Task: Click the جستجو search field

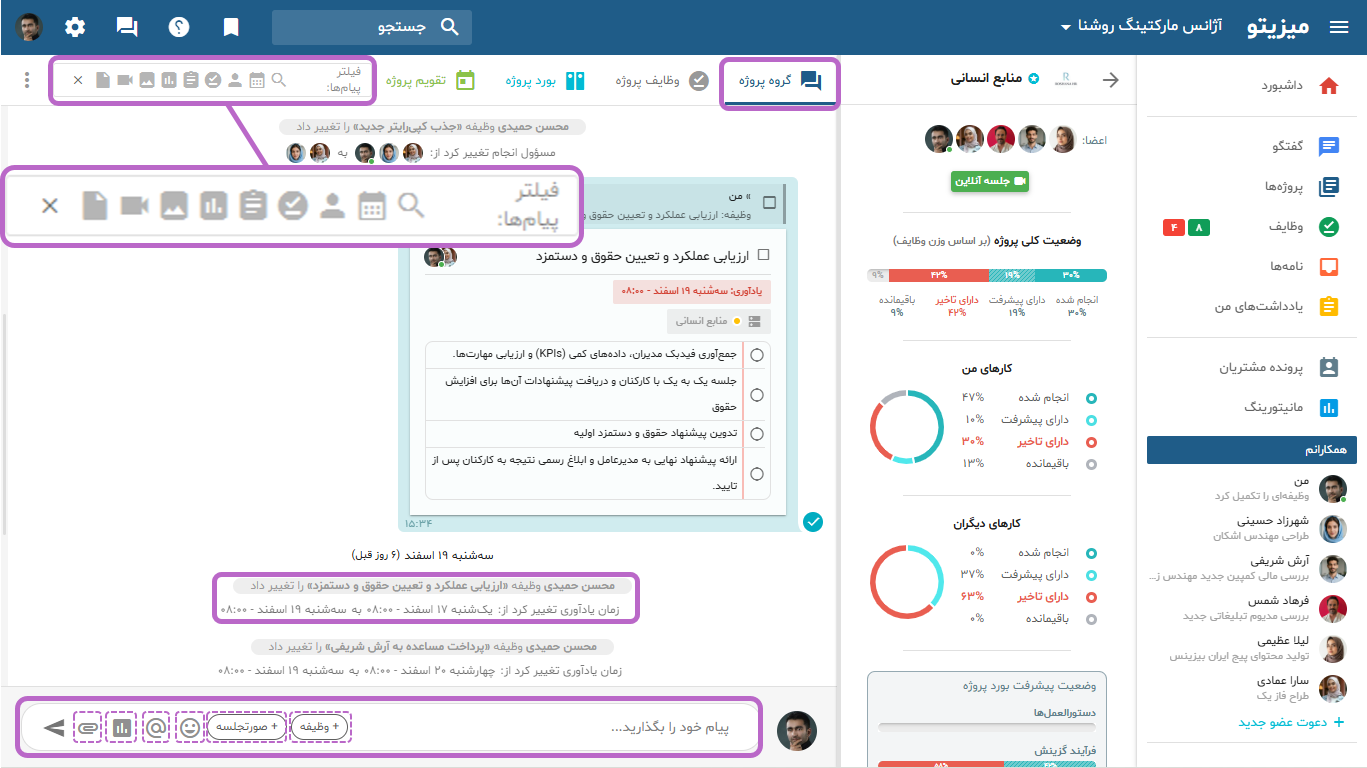Action: [x=372, y=28]
